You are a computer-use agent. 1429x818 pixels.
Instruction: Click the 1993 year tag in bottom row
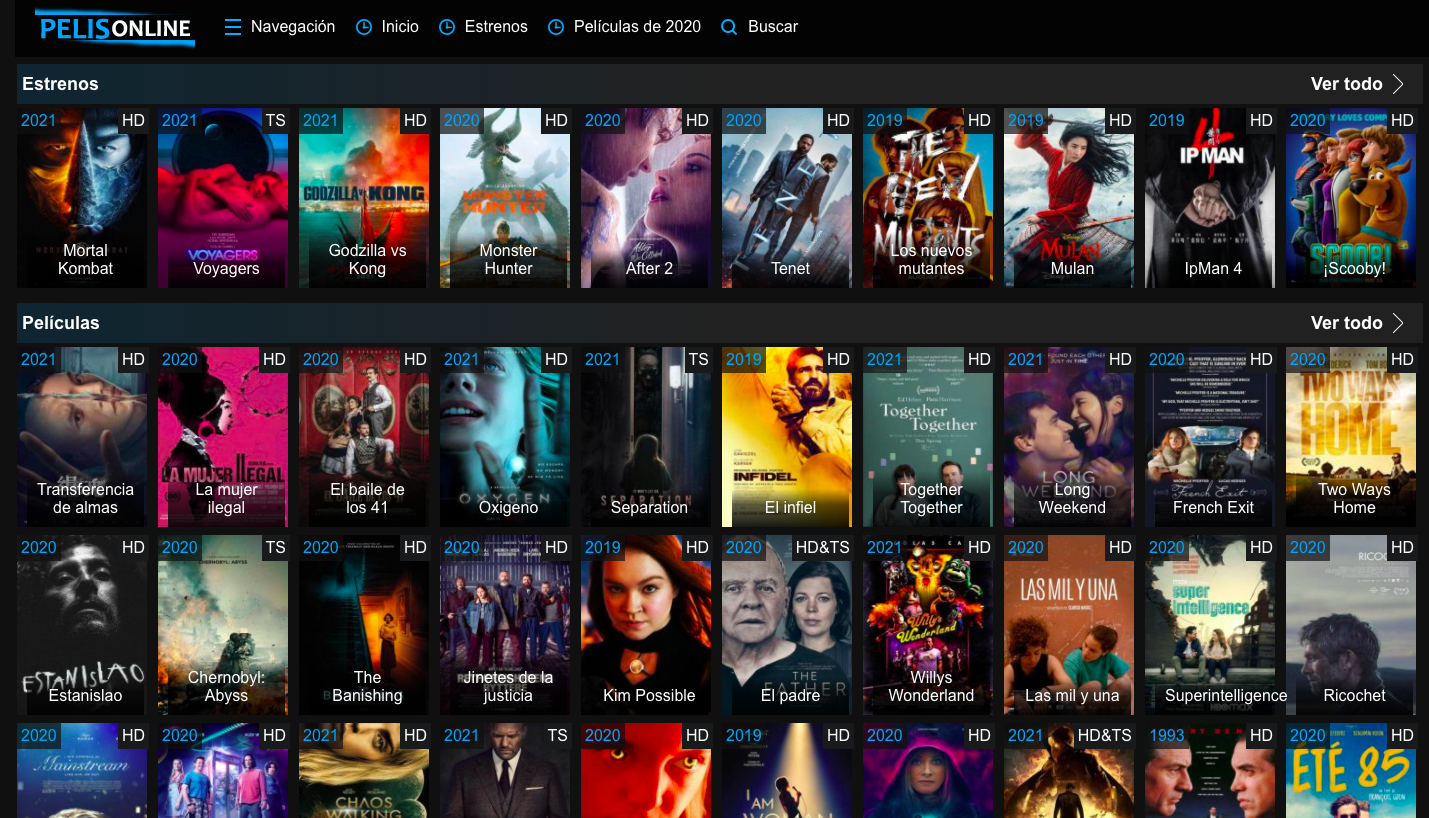pyautogui.click(x=1167, y=735)
